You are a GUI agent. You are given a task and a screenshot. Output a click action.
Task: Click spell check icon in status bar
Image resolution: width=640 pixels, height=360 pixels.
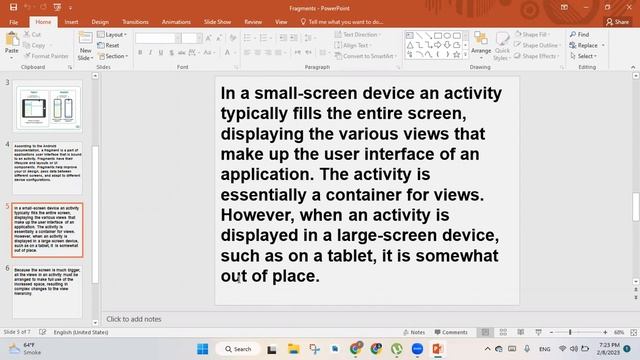click(42, 332)
